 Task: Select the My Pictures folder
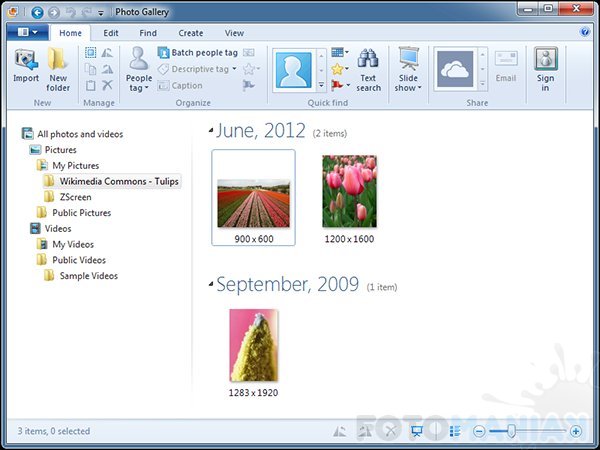(x=68, y=165)
